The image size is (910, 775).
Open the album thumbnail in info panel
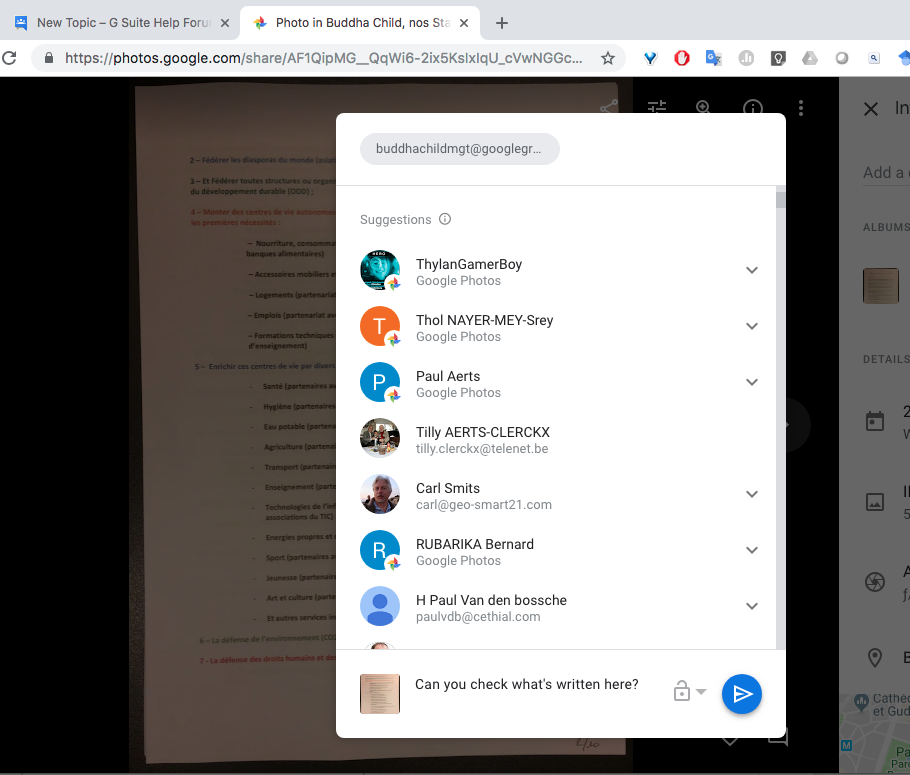[x=881, y=286]
